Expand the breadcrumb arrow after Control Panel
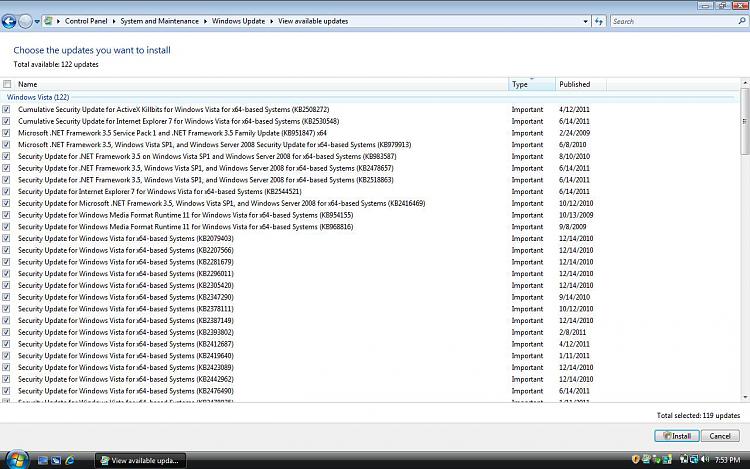 click(114, 21)
